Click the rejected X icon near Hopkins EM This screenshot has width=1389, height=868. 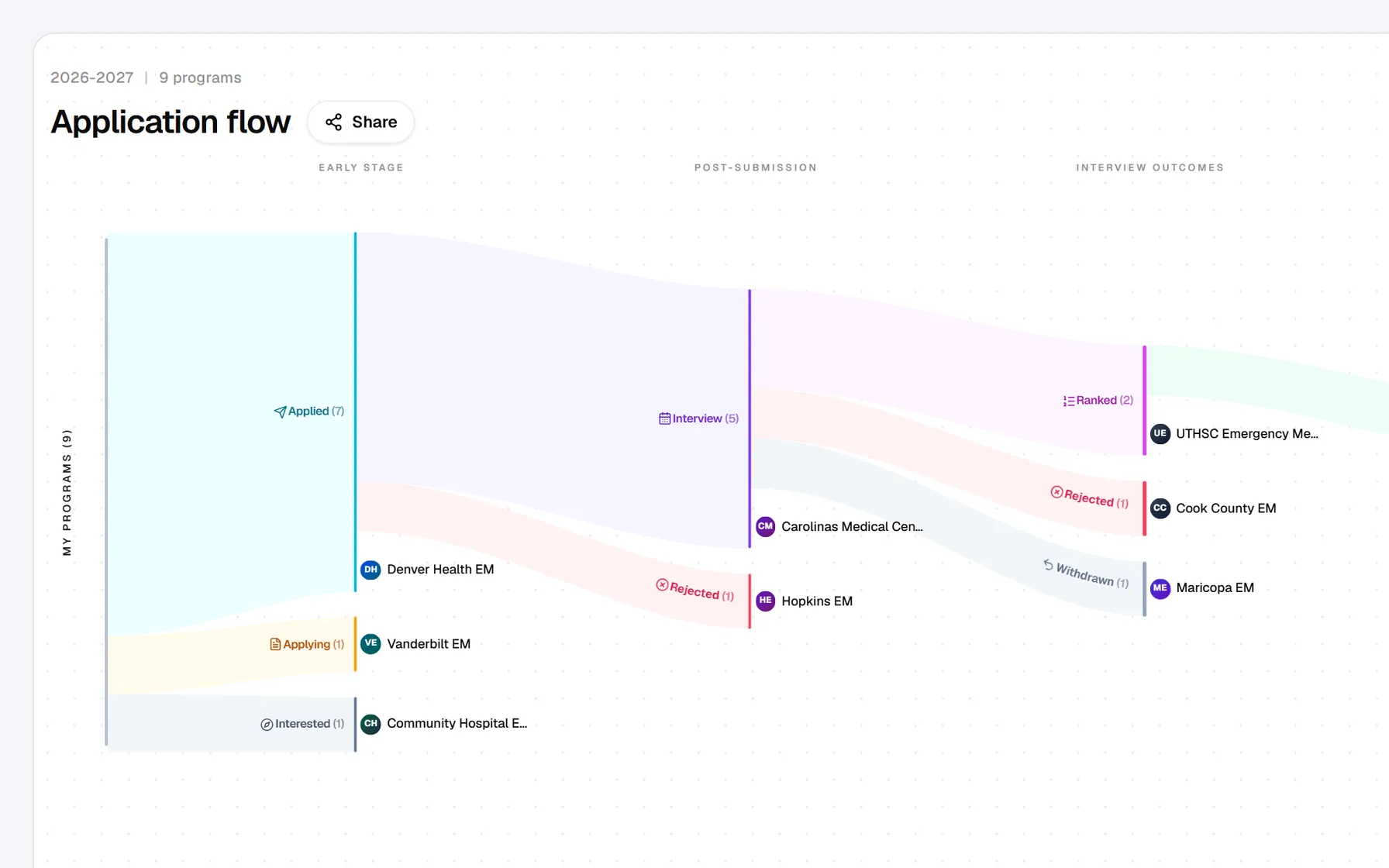(x=662, y=585)
